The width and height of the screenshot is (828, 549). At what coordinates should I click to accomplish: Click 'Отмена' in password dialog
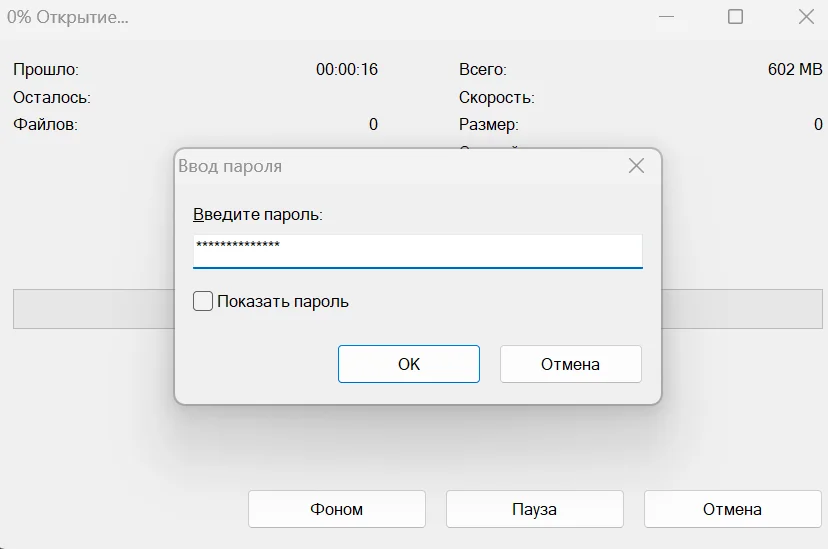pos(571,364)
